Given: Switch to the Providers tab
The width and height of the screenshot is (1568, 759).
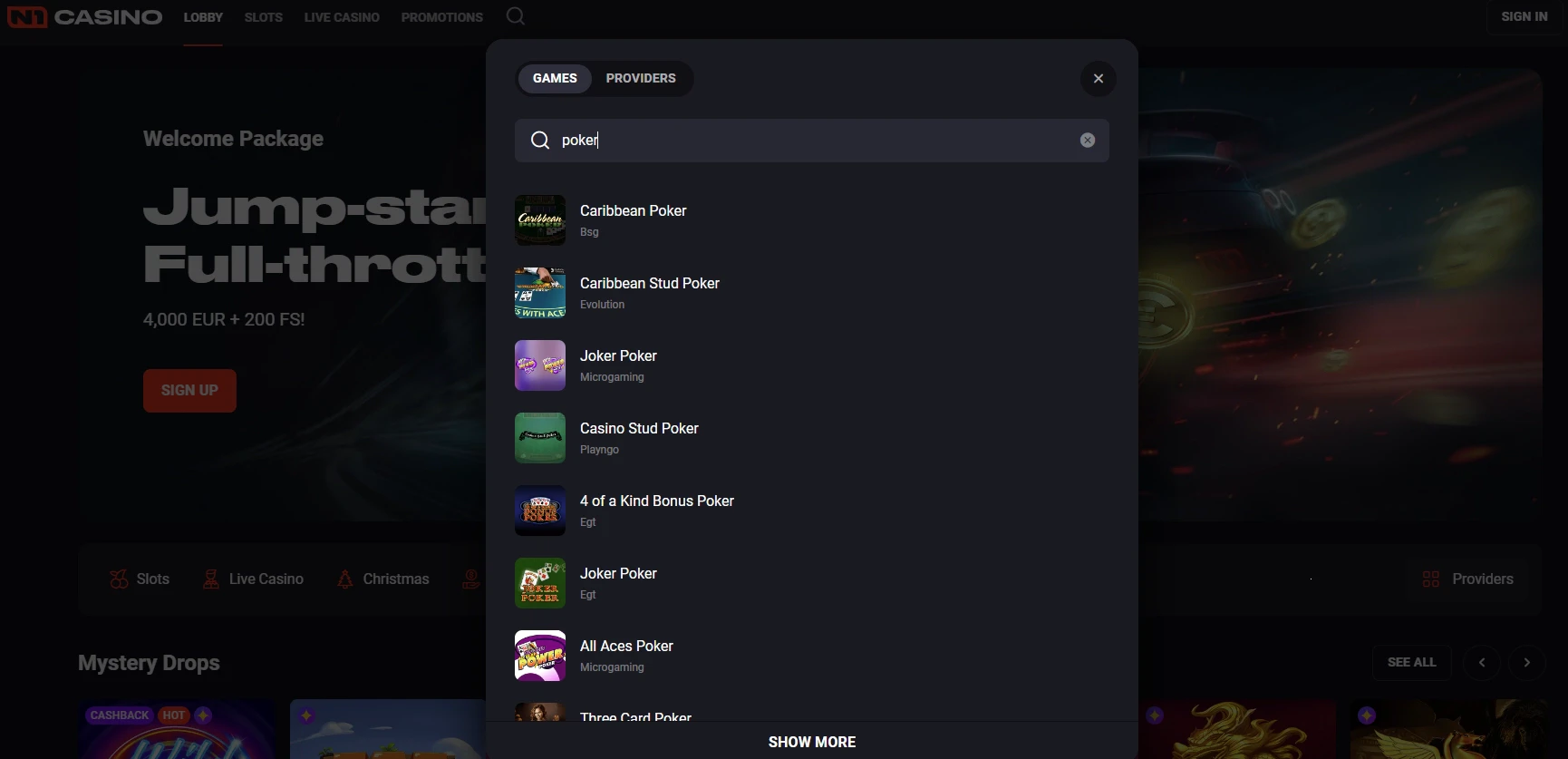Looking at the screenshot, I should click(x=641, y=79).
